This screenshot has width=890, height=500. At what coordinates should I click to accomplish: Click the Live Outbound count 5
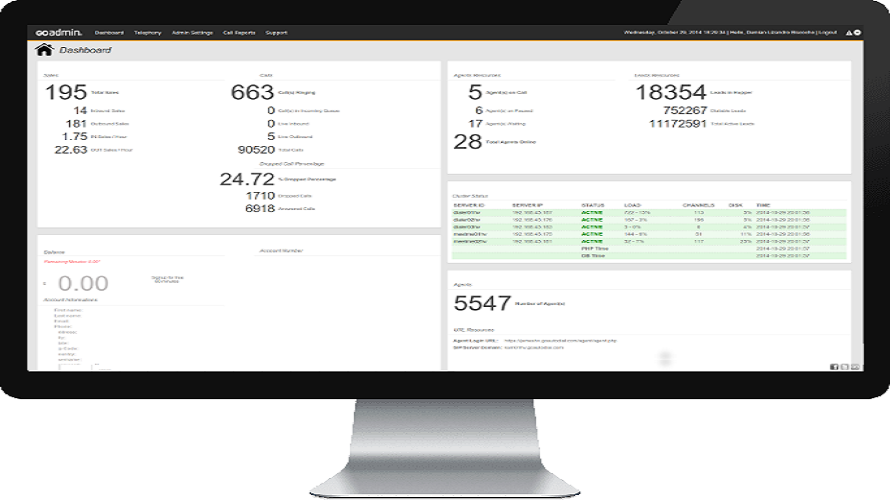(271, 136)
